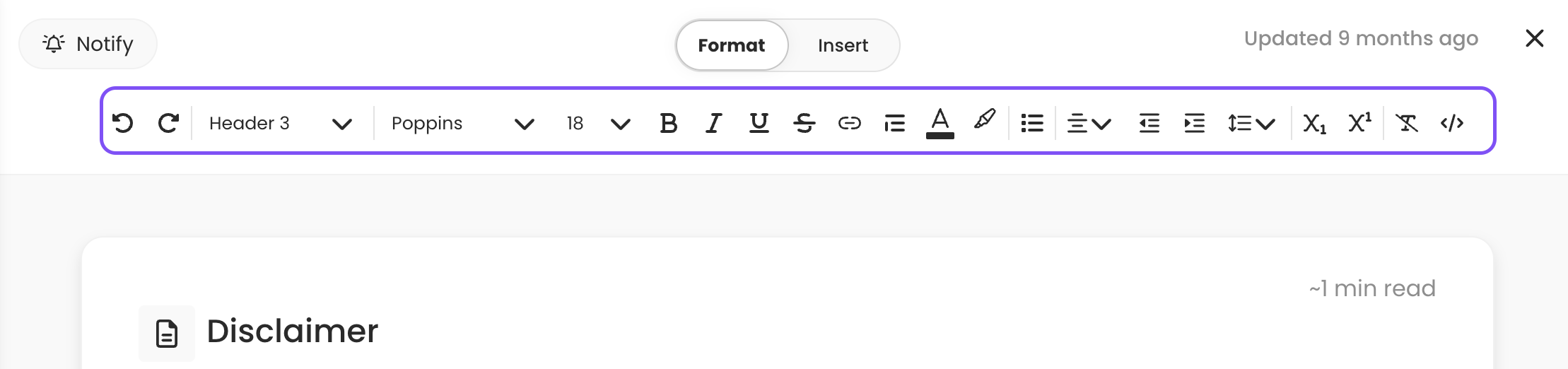This screenshot has width=1568, height=369.
Task: Apply superscript formatting
Action: (x=1359, y=122)
